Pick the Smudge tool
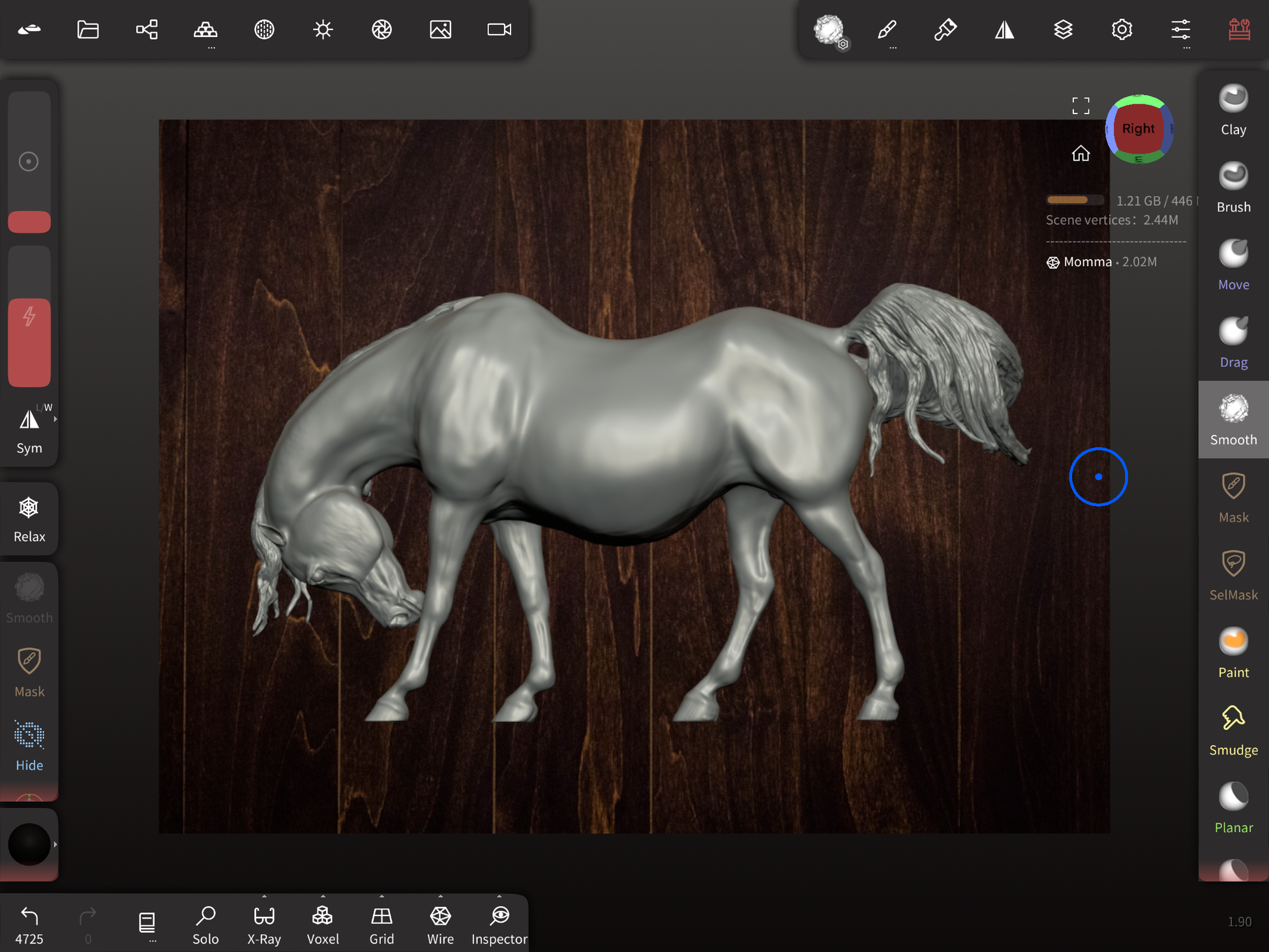Image resolution: width=1269 pixels, height=952 pixels. (1232, 731)
